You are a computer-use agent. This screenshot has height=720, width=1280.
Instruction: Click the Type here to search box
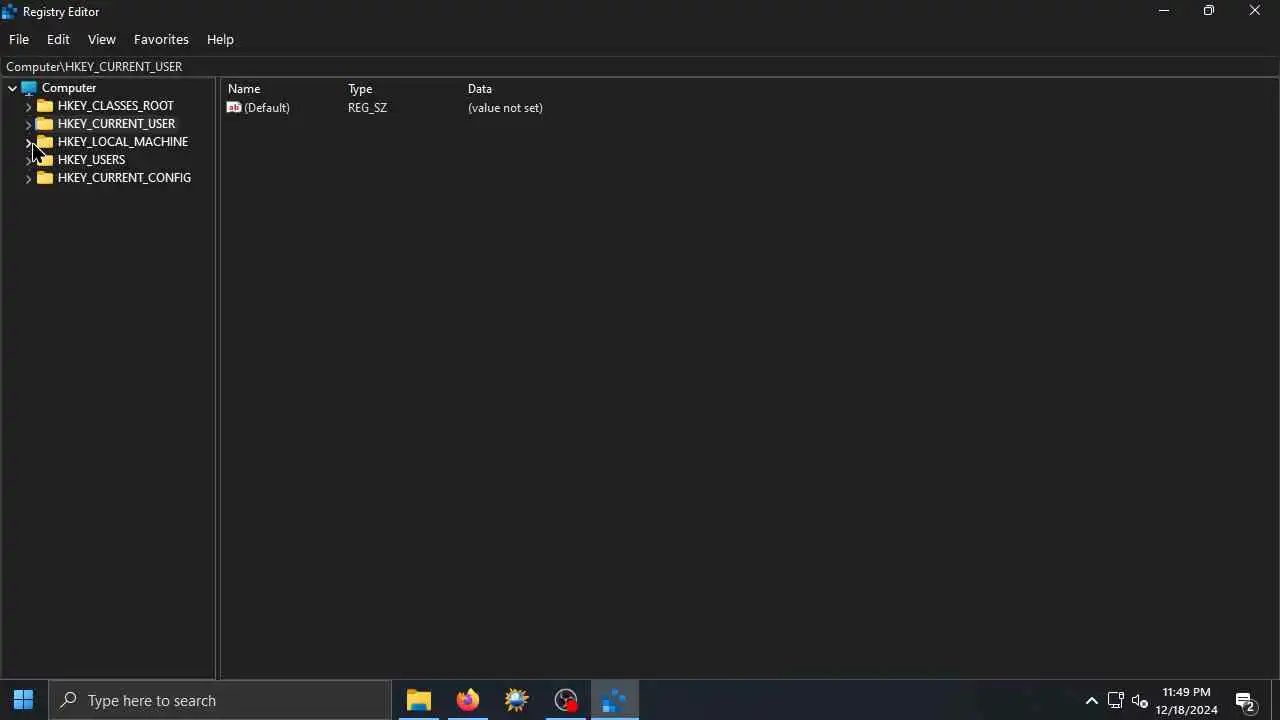(220, 700)
